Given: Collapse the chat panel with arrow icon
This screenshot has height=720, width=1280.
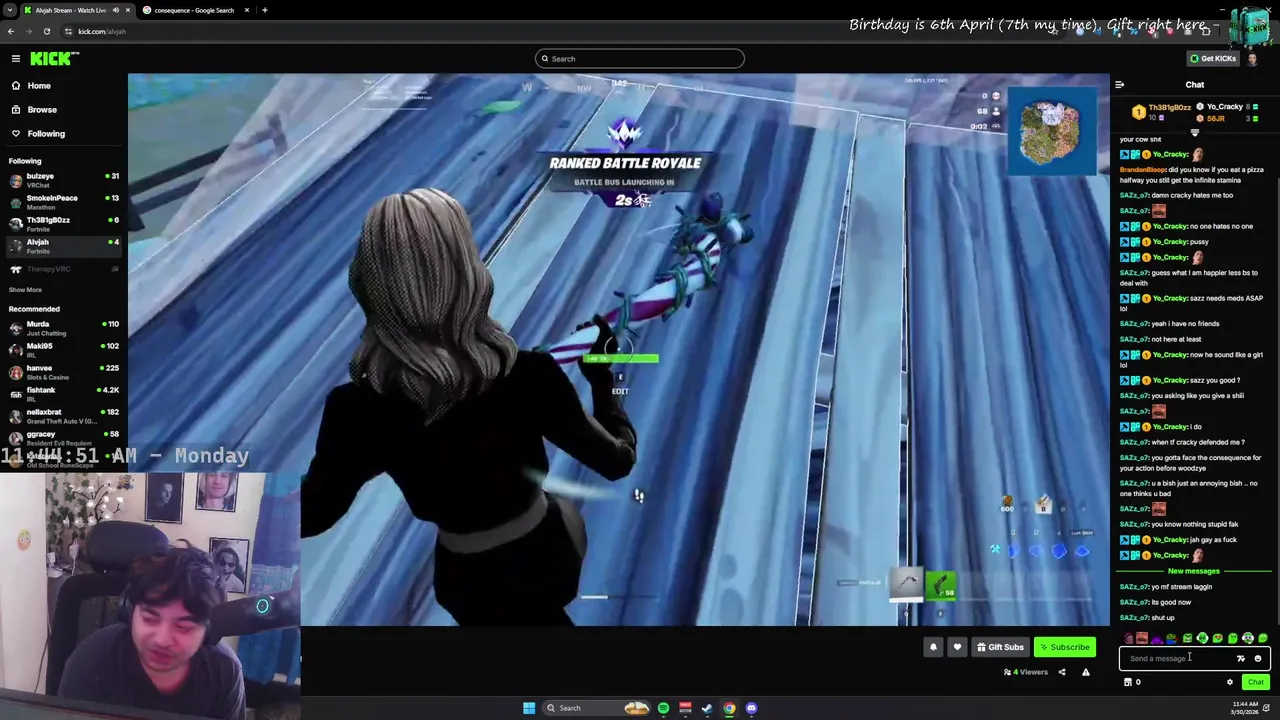Looking at the screenshot, I should coord(1119,85).
